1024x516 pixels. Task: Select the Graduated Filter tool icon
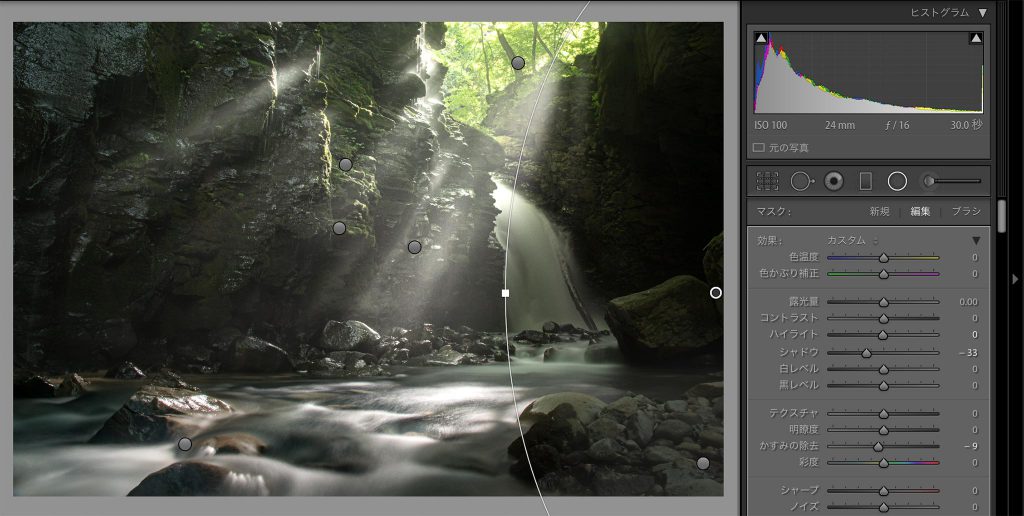[x=865, y=181]
